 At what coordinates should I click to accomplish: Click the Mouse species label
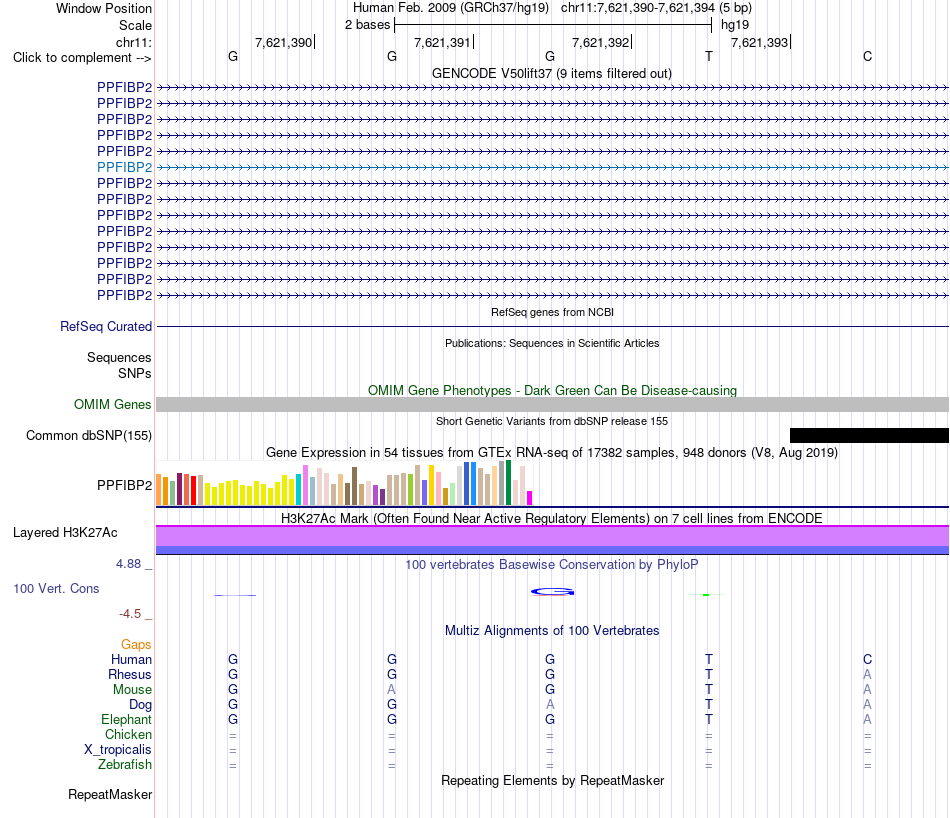(132, 690)
